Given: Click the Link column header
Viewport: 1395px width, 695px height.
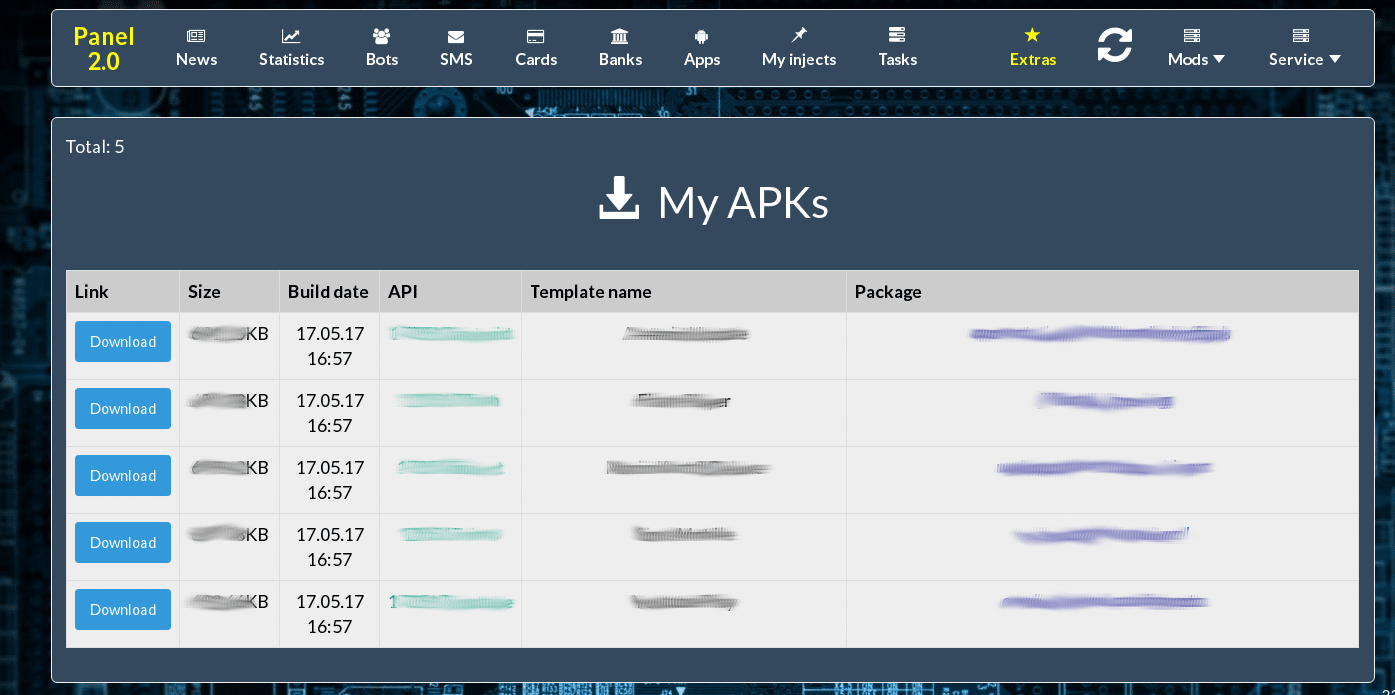Looking at the screenshot, I should point(123,292).
